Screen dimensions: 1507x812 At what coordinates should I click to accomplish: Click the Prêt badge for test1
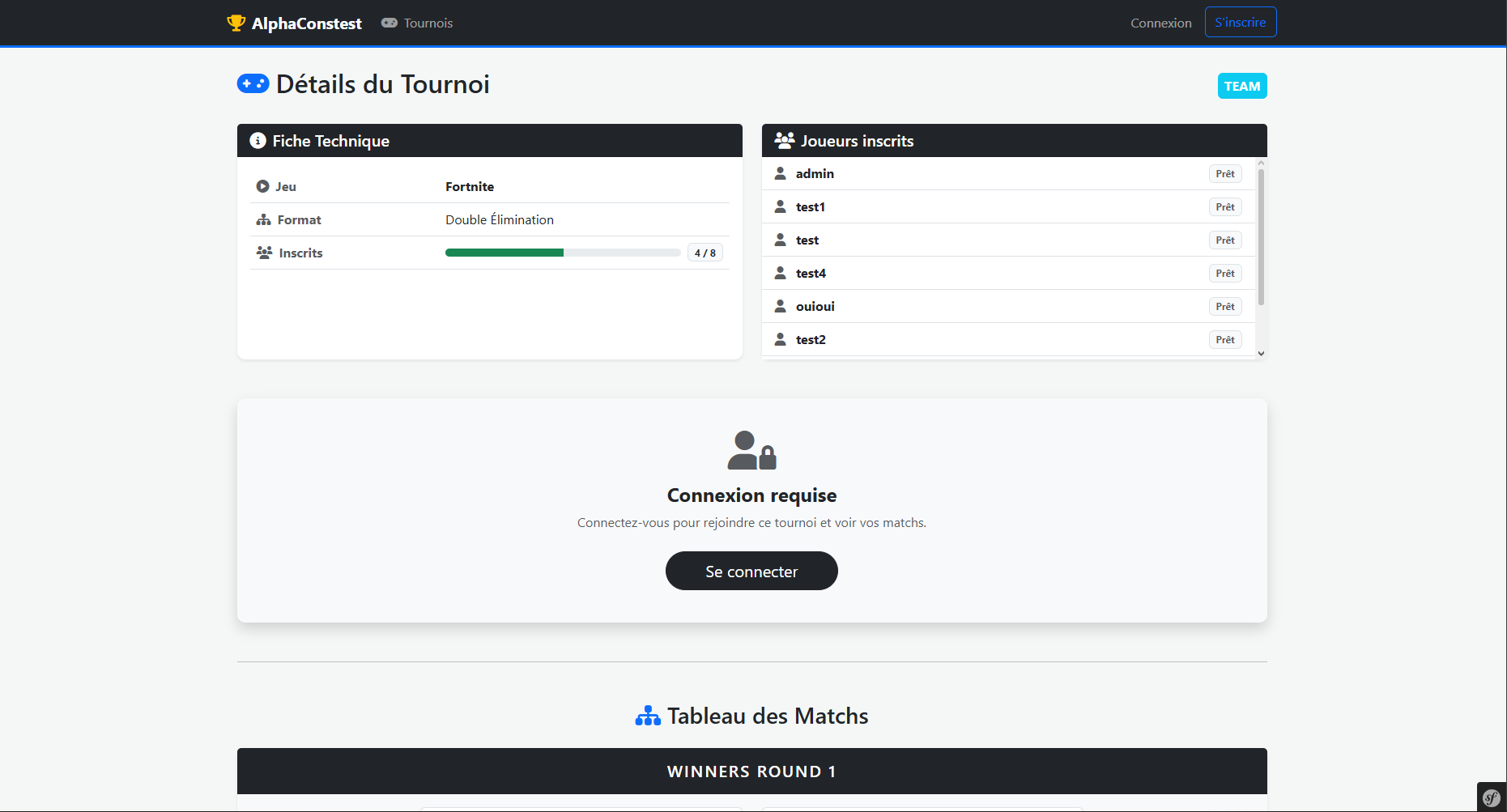click(1225, 206)
